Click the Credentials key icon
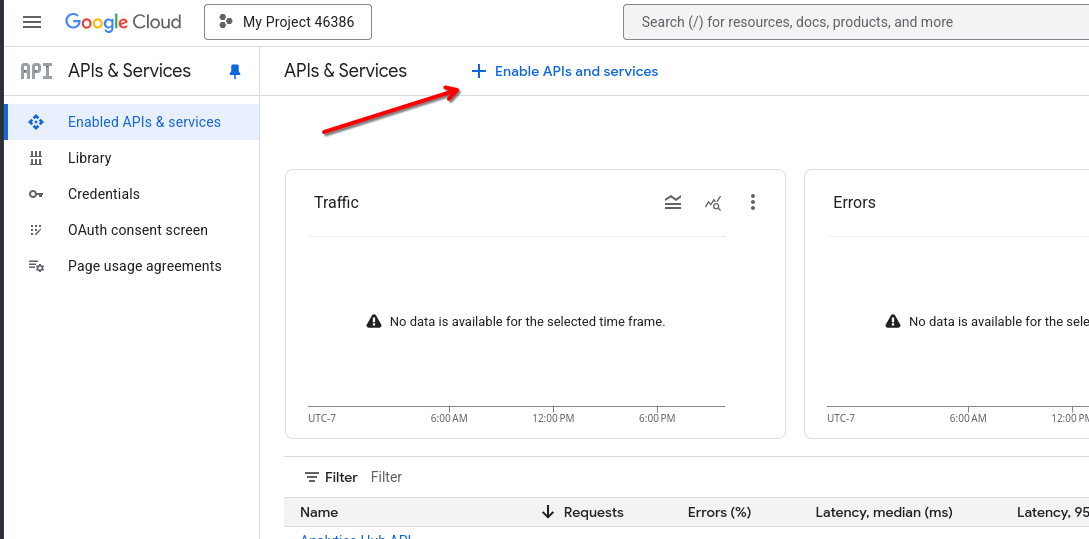Screen dimensions: 1089x539 point(36,194)
